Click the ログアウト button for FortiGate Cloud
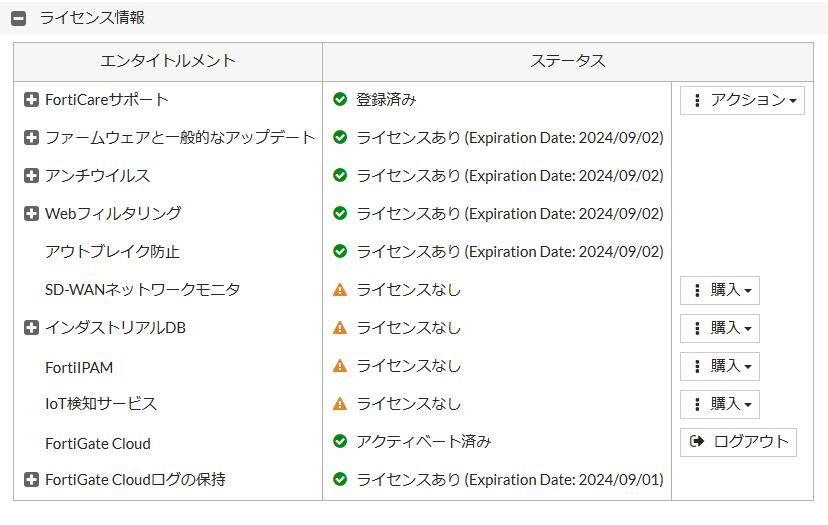The image size is (828, 525). [x=738, y=442]
